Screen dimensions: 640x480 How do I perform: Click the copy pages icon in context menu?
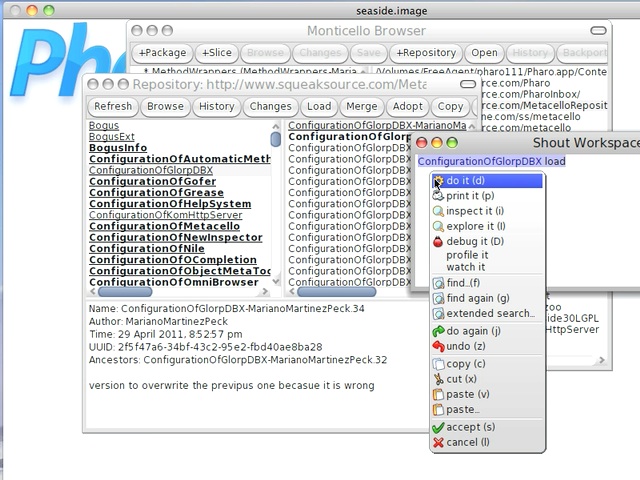(x=438, y=364)
